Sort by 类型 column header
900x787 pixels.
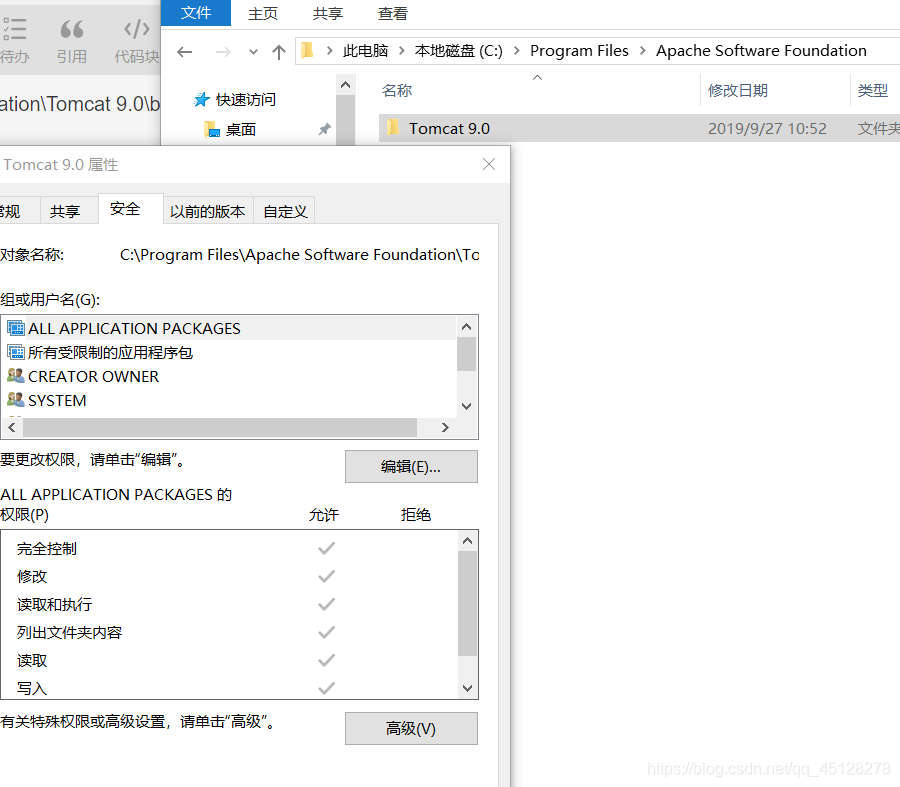(872, 91)
